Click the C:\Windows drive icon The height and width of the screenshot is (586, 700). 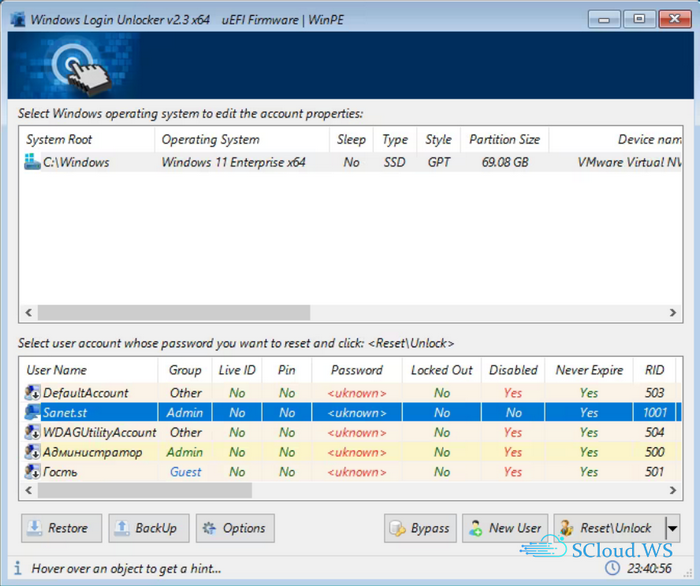click(x=32, y=162)
